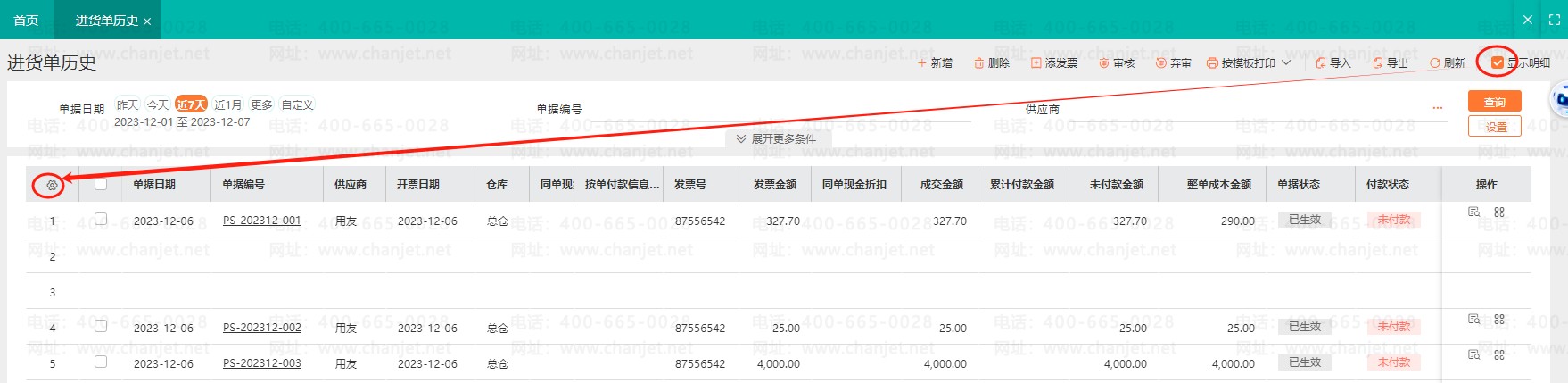Expand 展开更多条件 filter section
Viewport: 1568px width, 383px height.
[x=776, y=139]
